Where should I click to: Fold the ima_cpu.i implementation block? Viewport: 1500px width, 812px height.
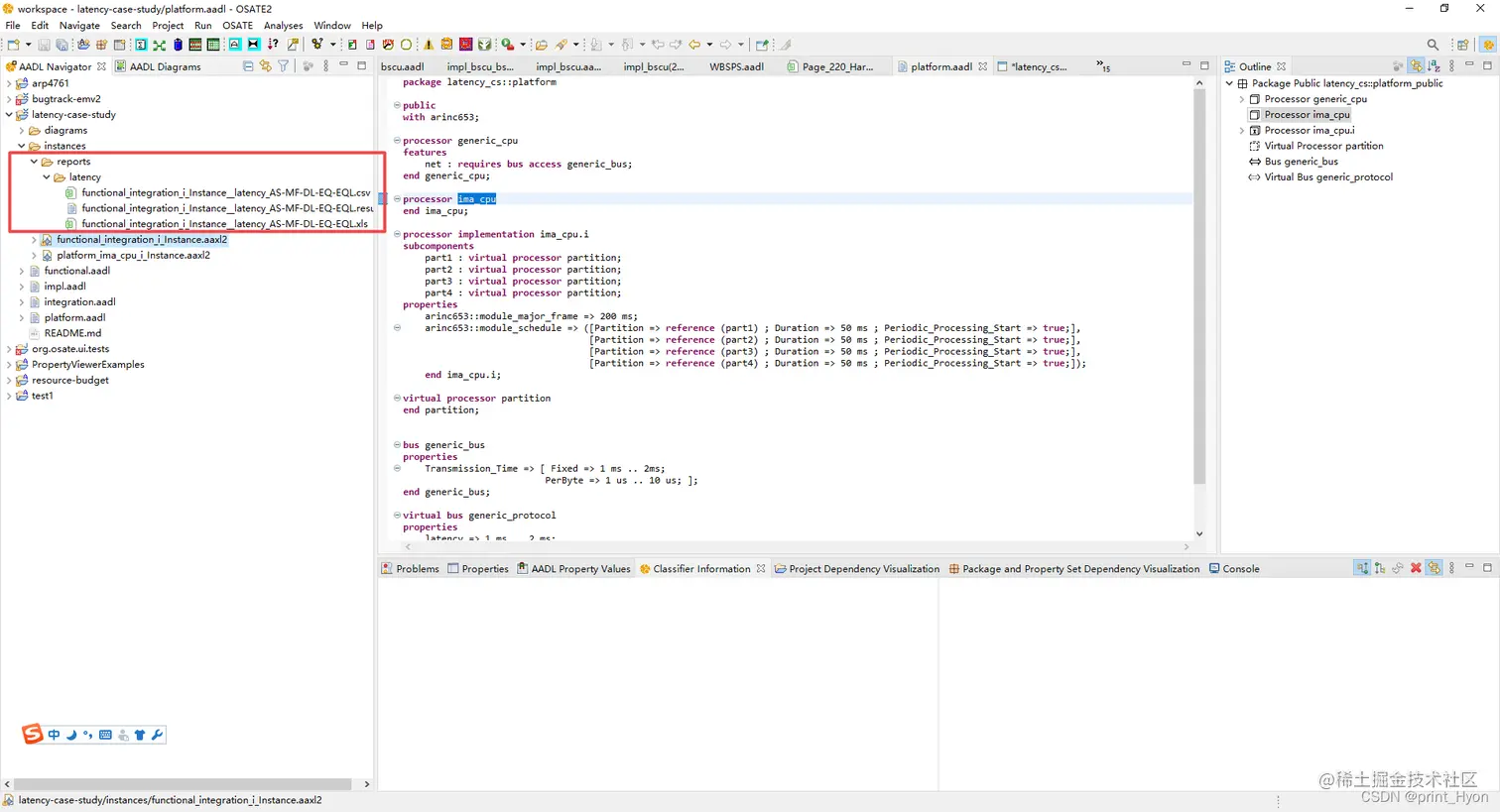coord(397,234)
